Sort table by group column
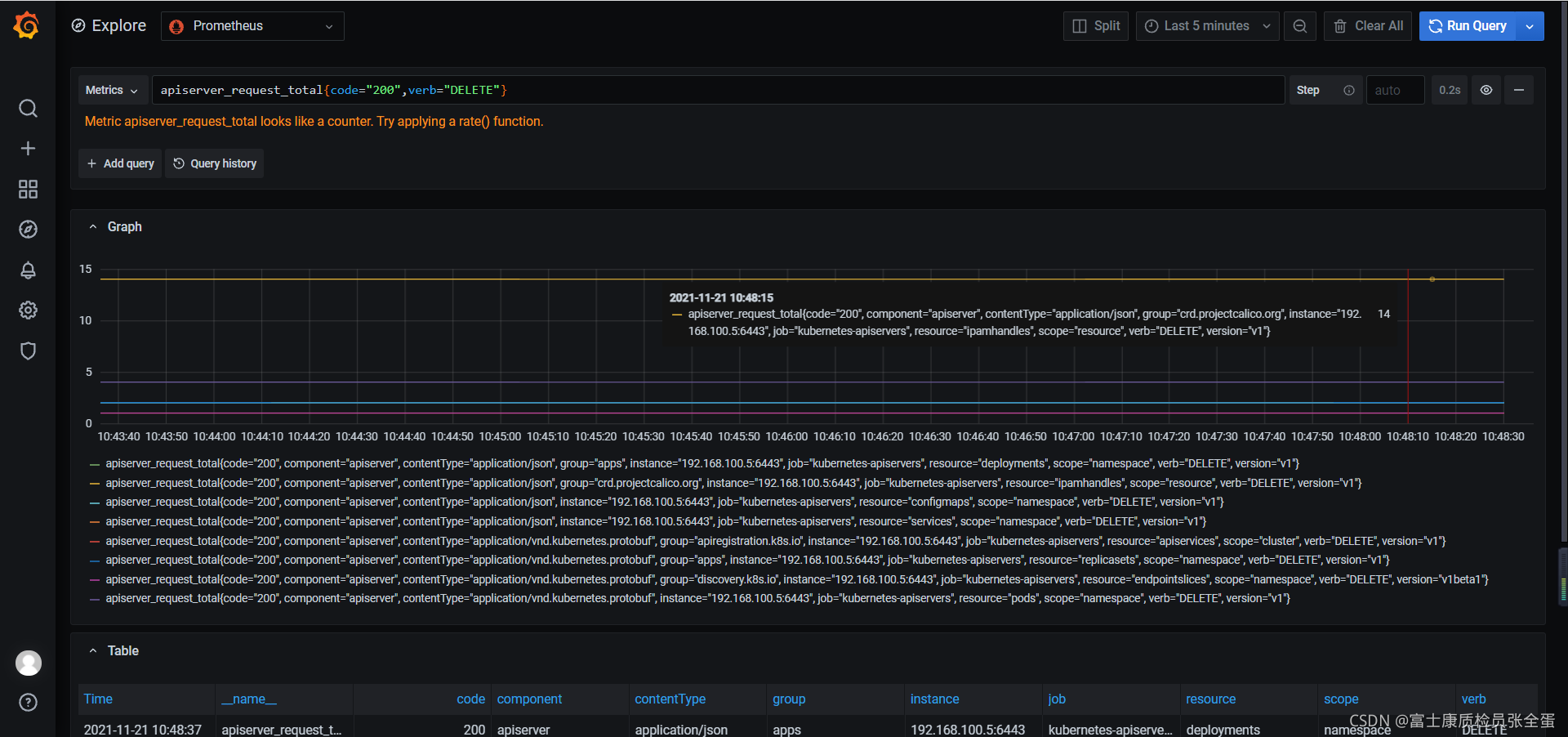 [789, 699]
